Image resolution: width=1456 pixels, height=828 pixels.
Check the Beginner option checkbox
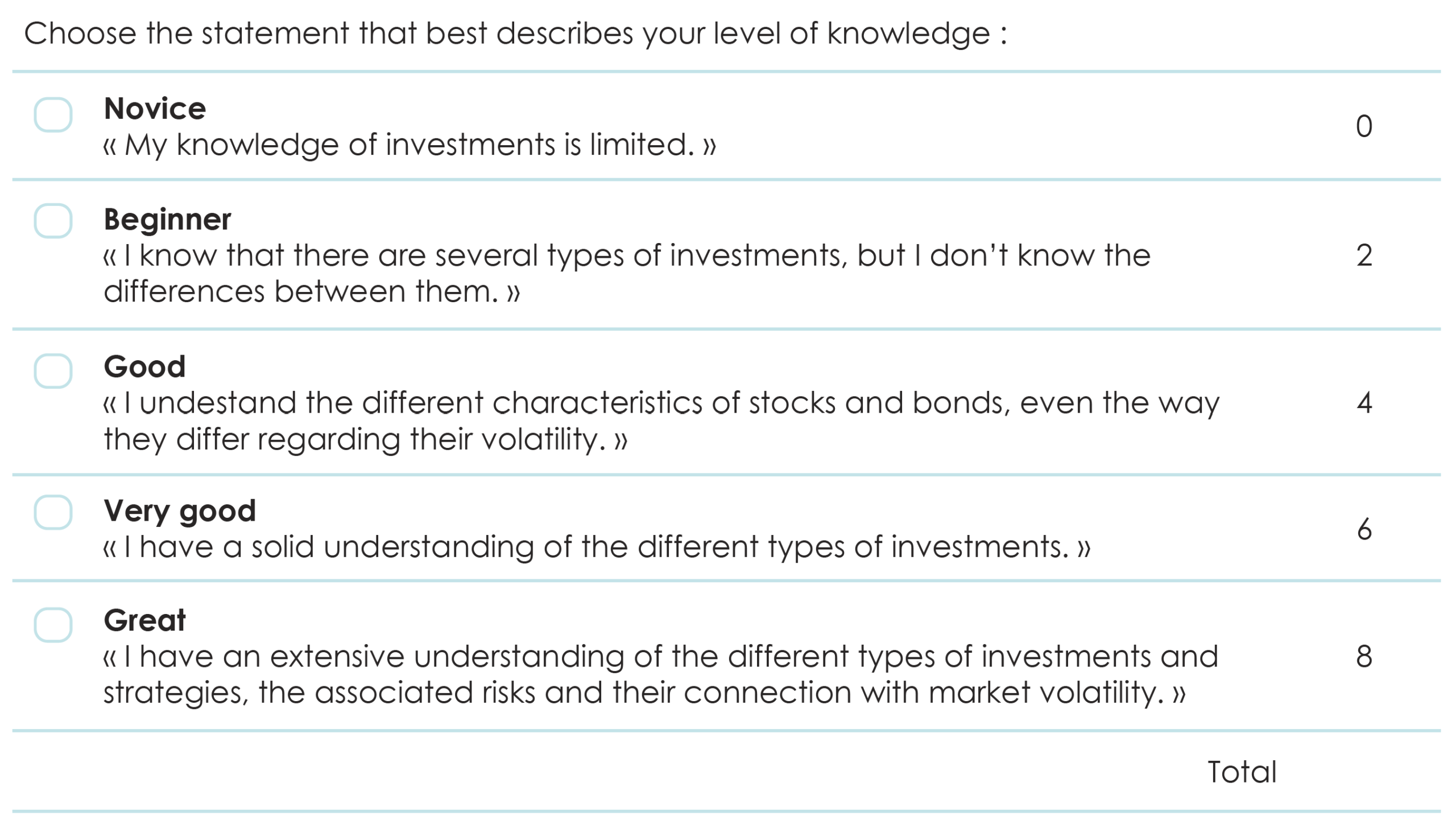click(x=53, y=220)
